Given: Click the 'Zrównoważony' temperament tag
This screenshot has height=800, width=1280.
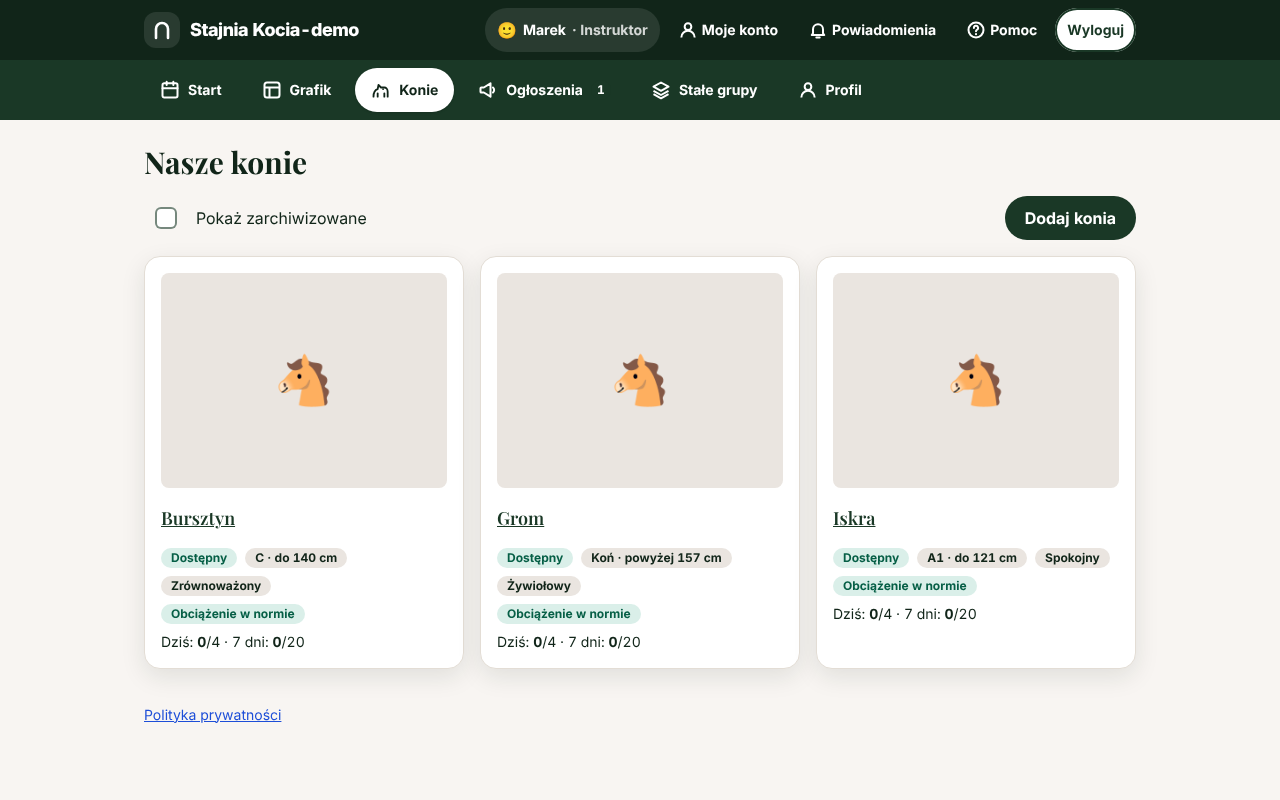Looking at the screenshot, I should 216,586.
